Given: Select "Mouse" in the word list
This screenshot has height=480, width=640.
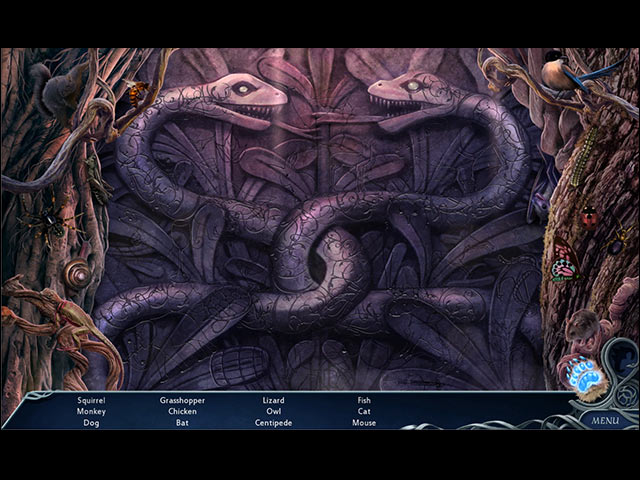Looking at the screenshot, I should [x=364, y=423].
